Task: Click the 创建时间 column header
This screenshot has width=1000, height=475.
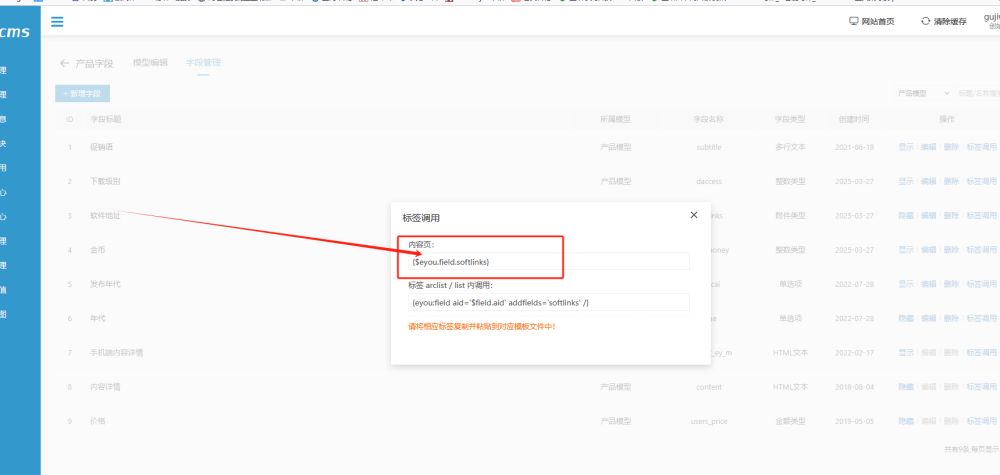Action: click(854, 119)
